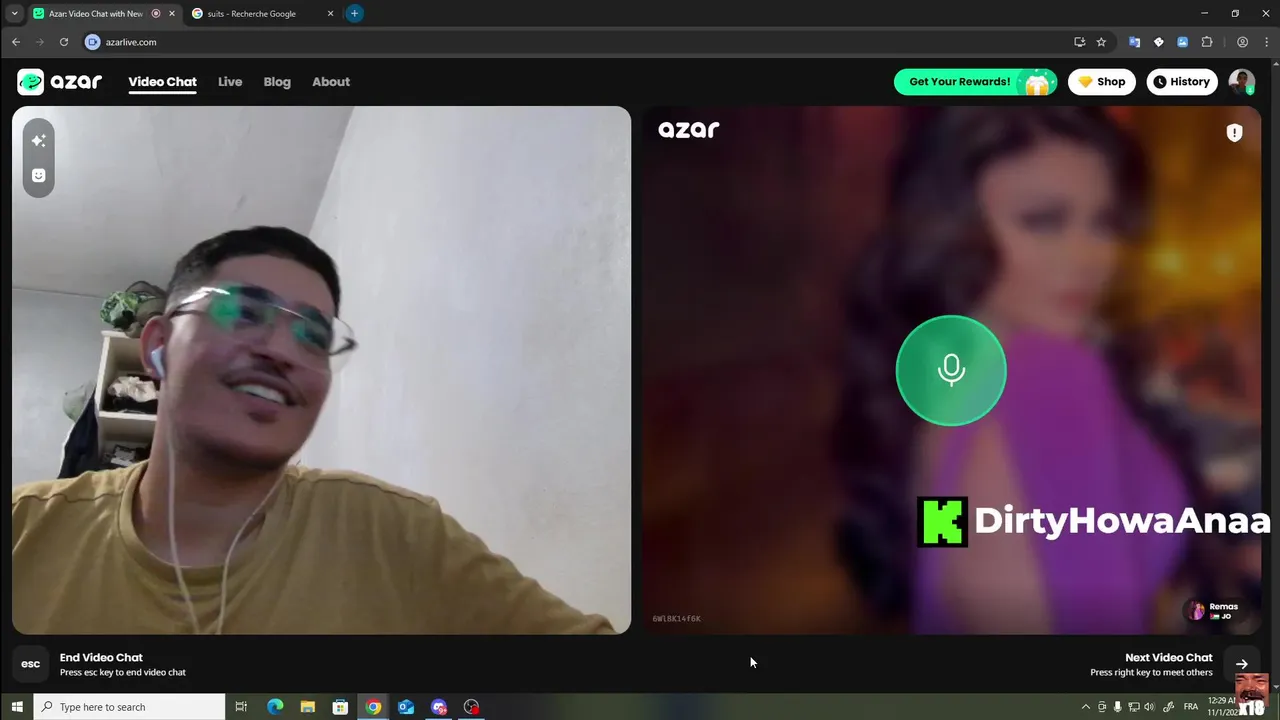Viewport: 1280px width, 720px height.
Task: Click the white tag extension icon
Action: [x=1158, y=42]
